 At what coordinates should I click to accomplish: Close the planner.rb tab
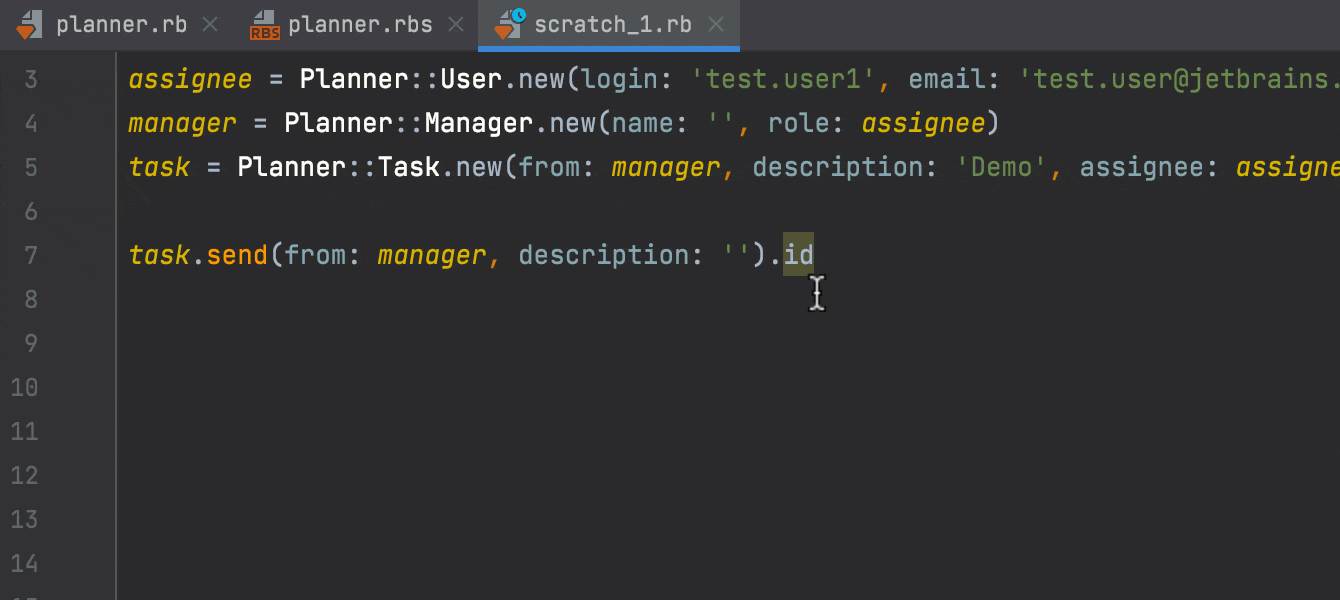click(x=209, y=24)
